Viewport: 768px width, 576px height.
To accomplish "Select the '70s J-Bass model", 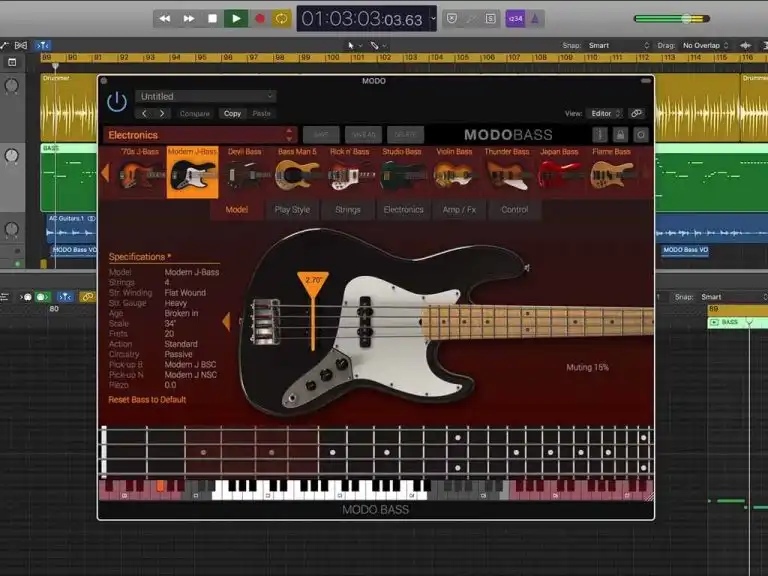I will click(140, 171).
